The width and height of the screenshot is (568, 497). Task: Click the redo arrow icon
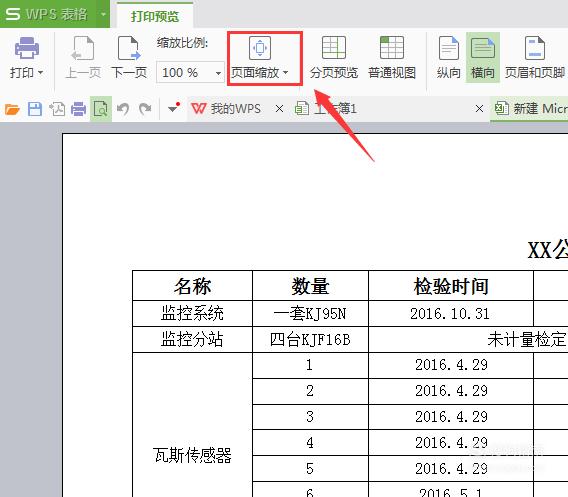[145, 109]
